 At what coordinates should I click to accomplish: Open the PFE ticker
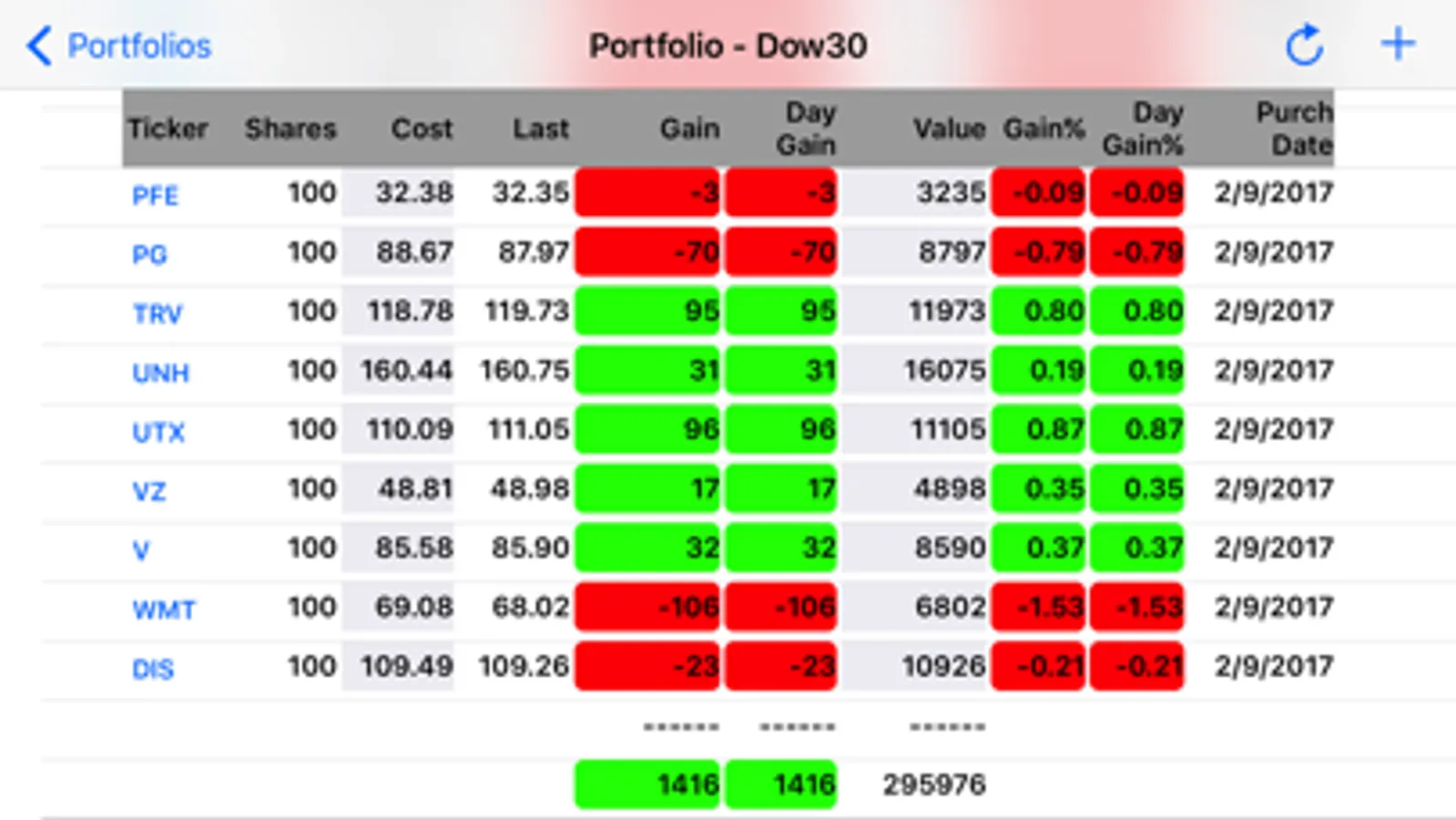pyautogui.click(x=155, y=195)
